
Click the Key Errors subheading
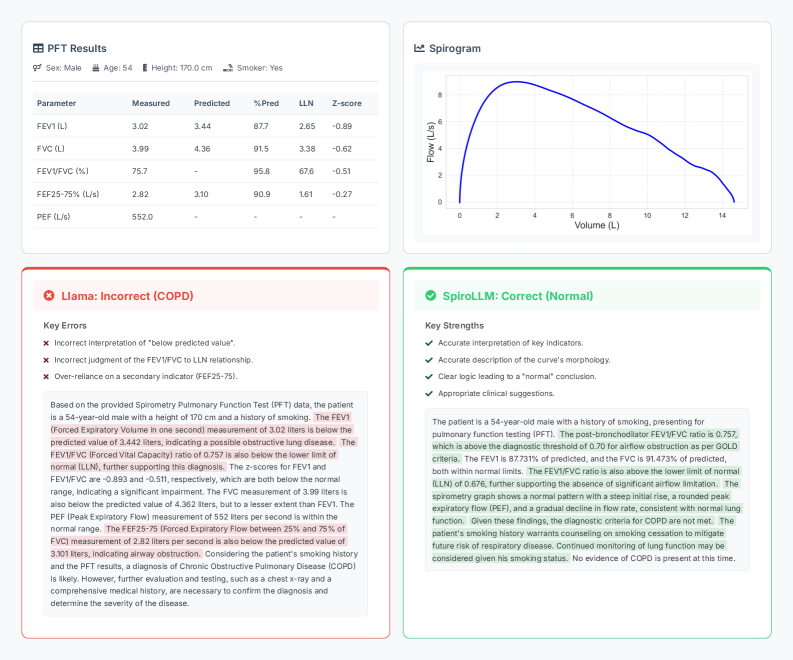[65, 326]
